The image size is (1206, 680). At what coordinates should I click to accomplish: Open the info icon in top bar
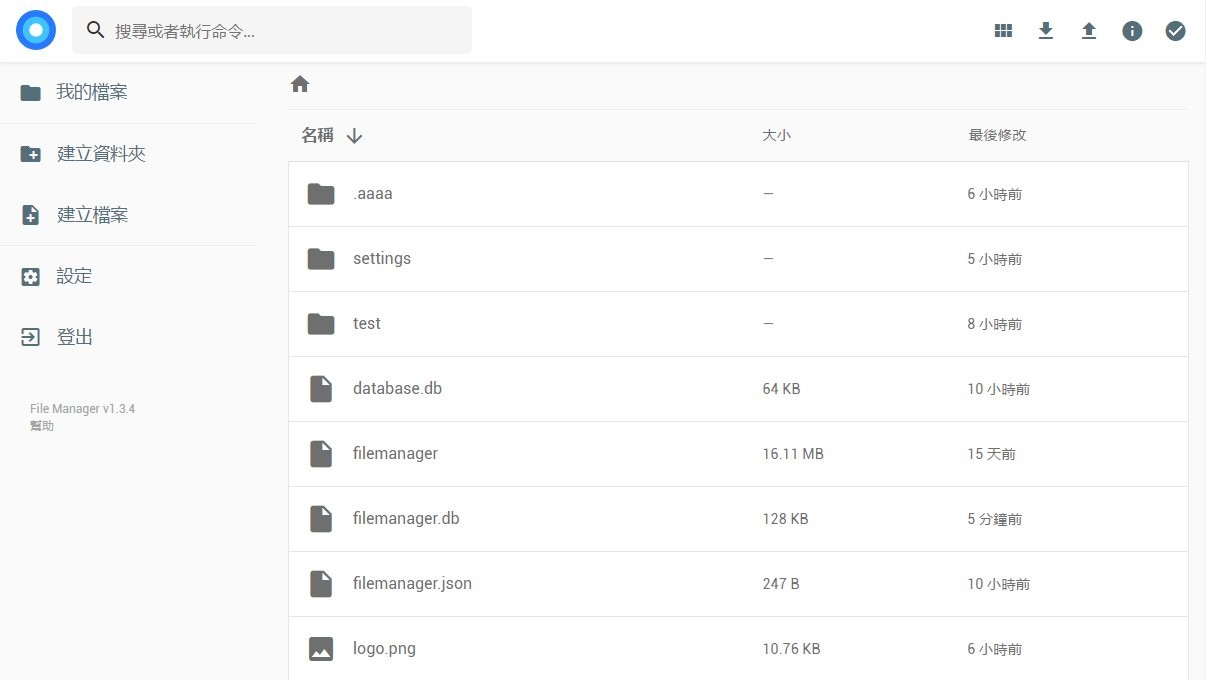pos(1132,31)
